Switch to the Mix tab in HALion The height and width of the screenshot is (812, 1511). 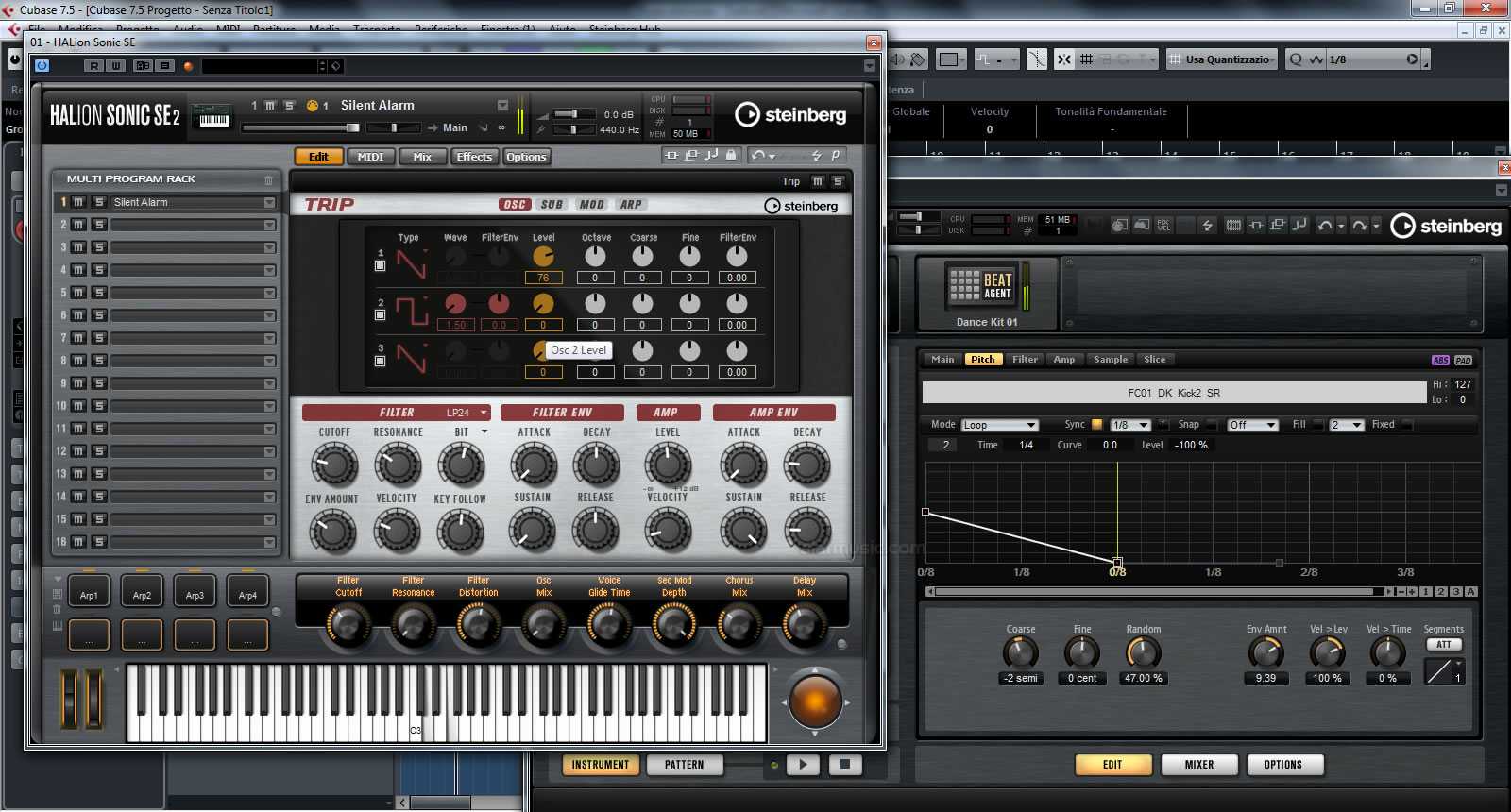click(x=422, y=157)
